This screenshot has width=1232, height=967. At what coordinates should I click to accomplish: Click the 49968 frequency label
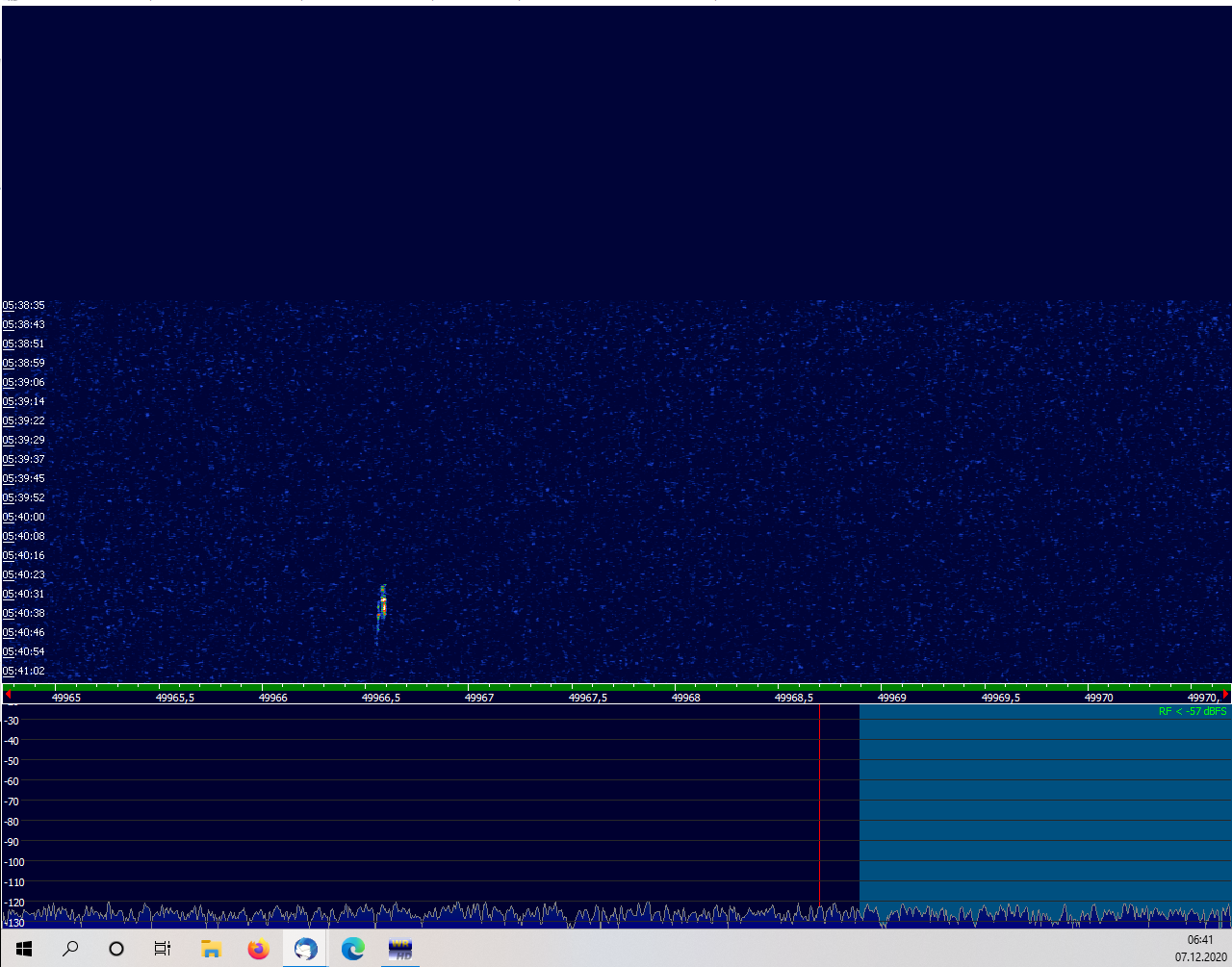click(x=685, y=698)
